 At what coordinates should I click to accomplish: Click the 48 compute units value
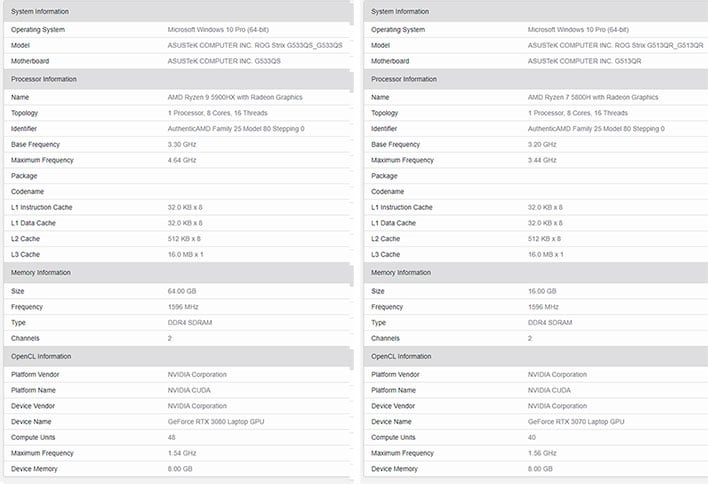pos(171,437)
